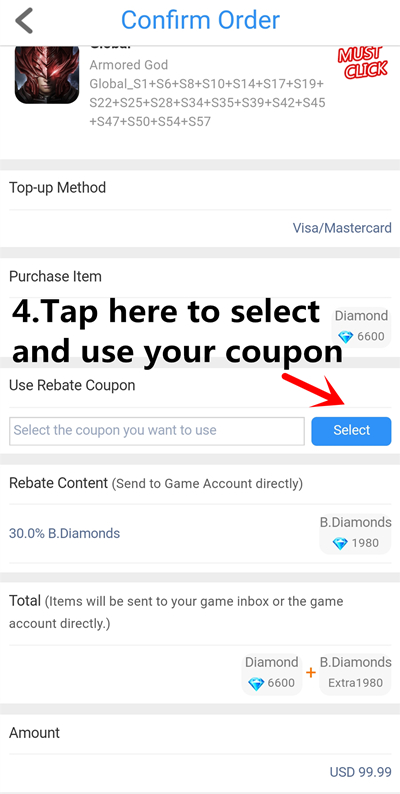This screenshot has height=794, width=400.
Task: Tap the B.Diamonds 1980 rebate chip
Action: [355, 533]
